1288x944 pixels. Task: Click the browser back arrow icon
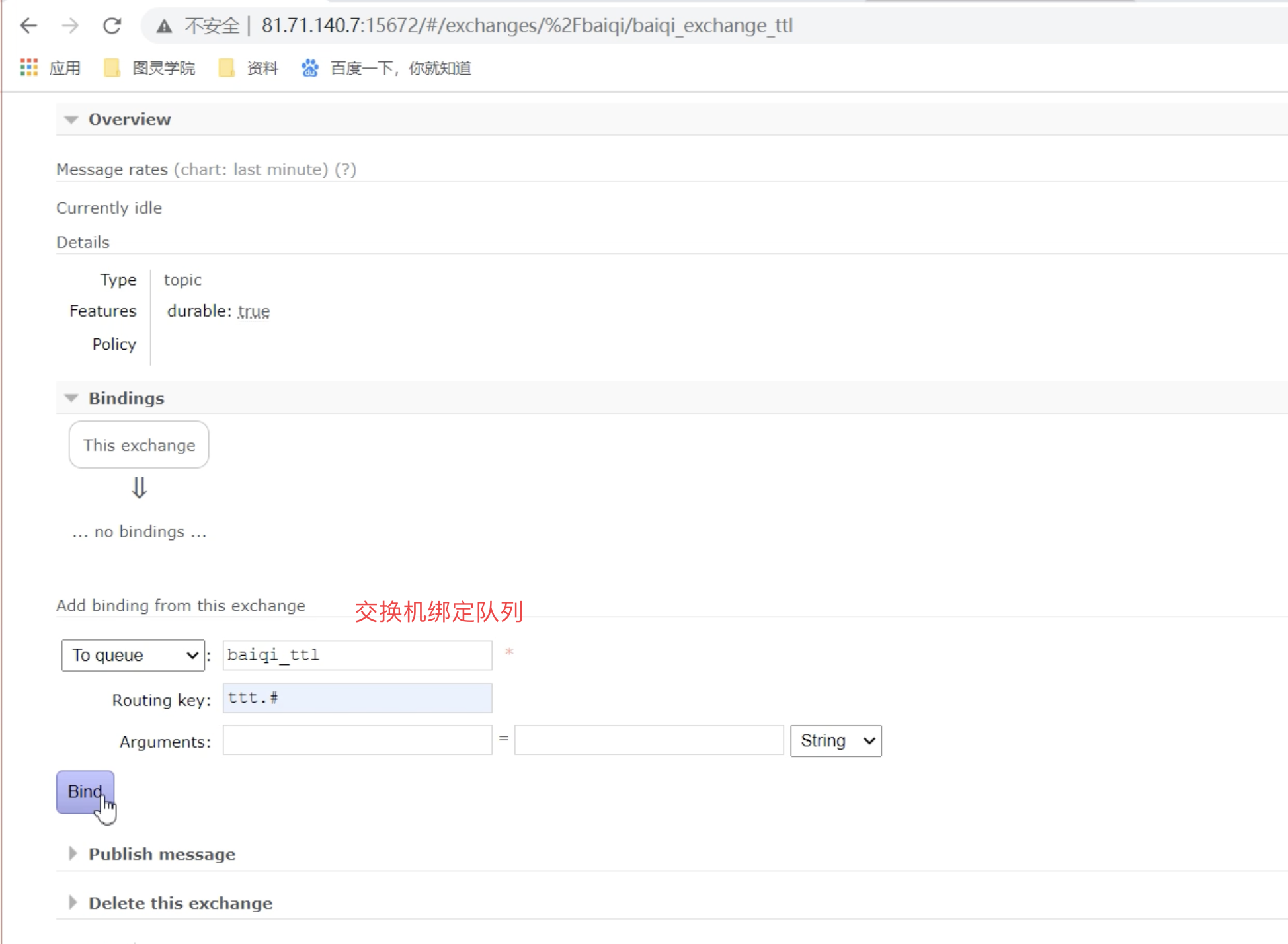28,25
